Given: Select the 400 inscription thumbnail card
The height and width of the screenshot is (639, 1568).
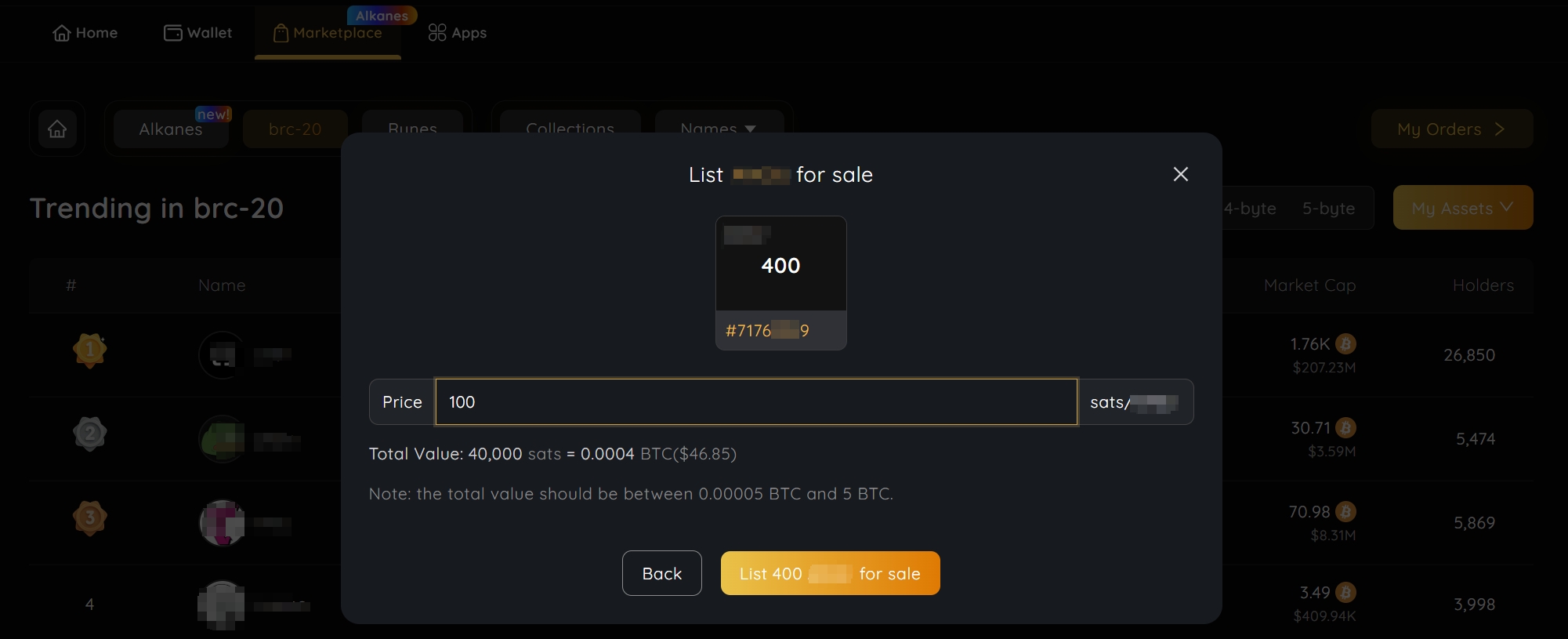Looking at the screenshot, I should coord(780,282).
